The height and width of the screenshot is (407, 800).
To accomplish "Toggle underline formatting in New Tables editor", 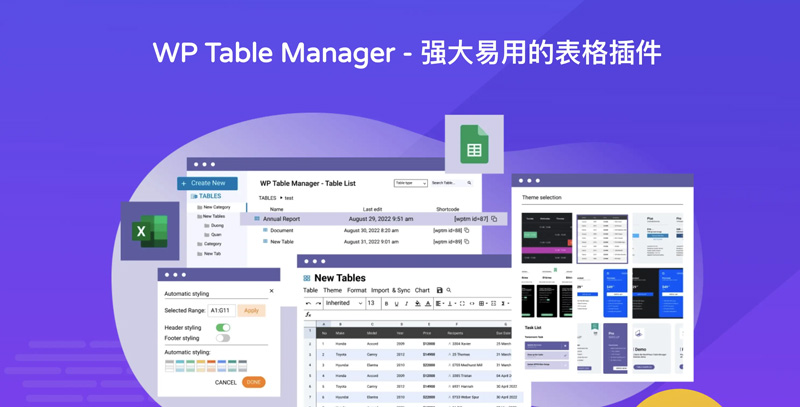I will click(397, 303).
